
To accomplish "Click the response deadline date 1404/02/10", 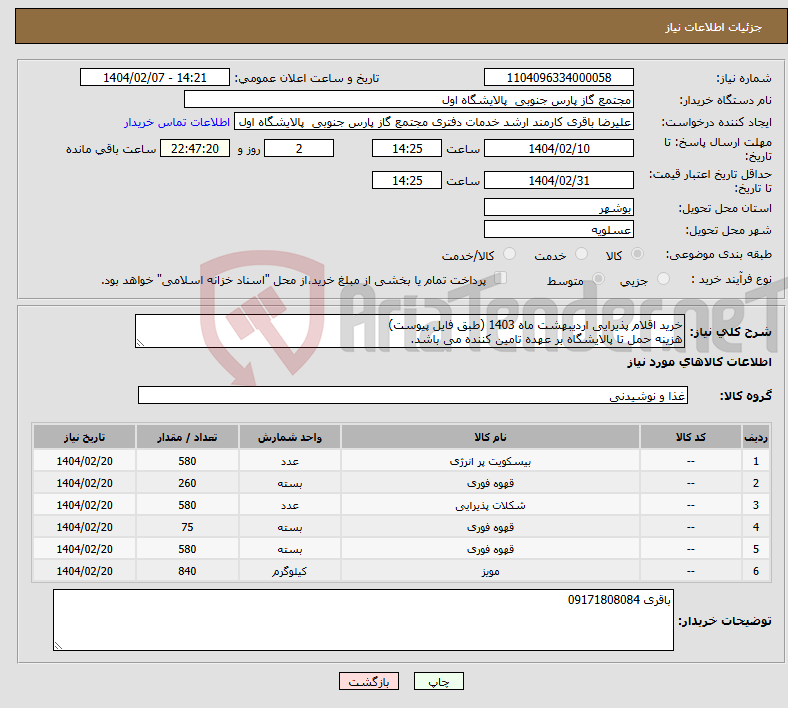I will (x=558, y=148).
